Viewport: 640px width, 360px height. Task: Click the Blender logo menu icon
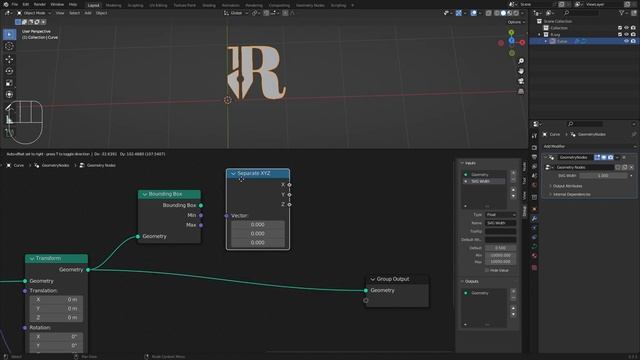(x=6, y=4)
